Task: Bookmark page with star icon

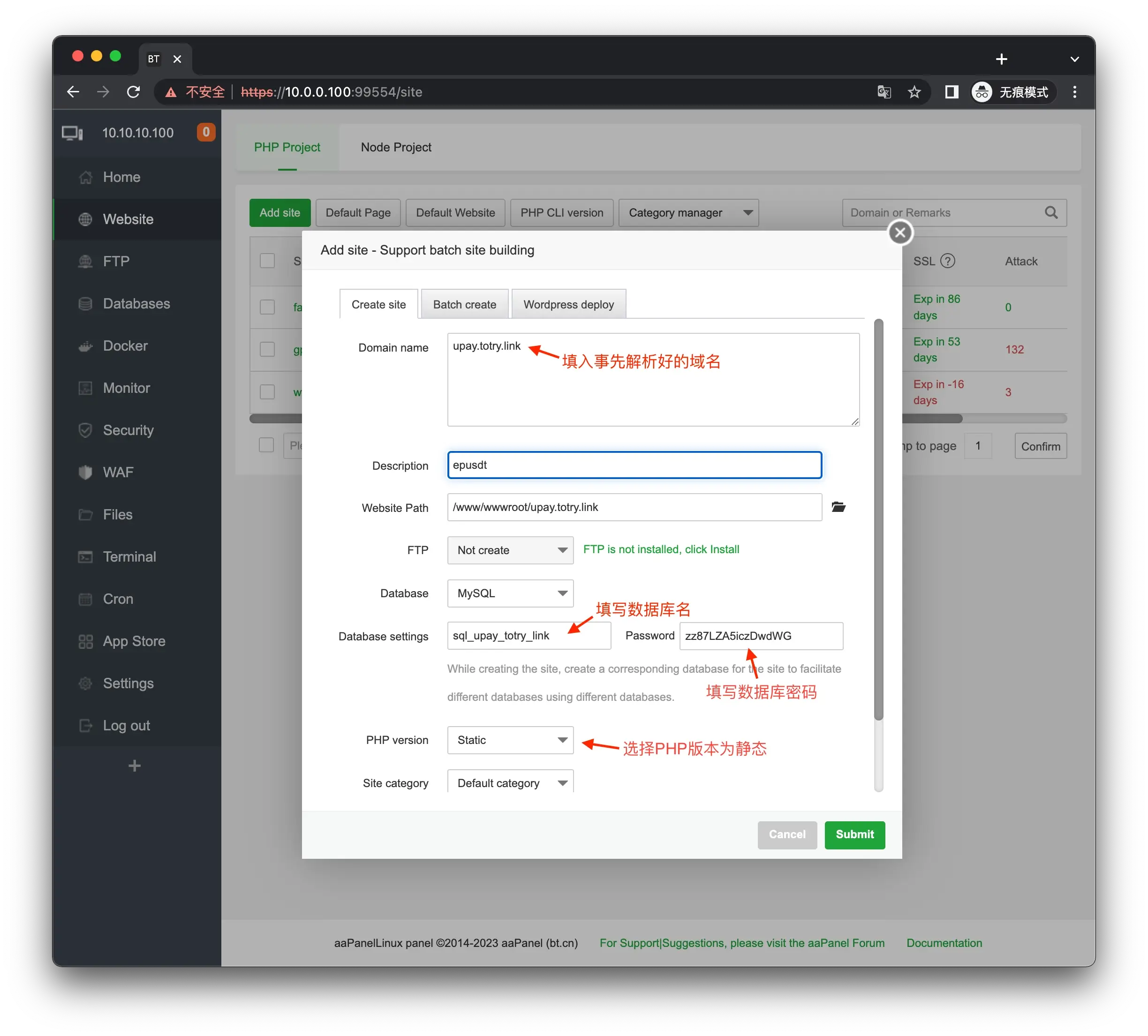Action: point(914,92)
